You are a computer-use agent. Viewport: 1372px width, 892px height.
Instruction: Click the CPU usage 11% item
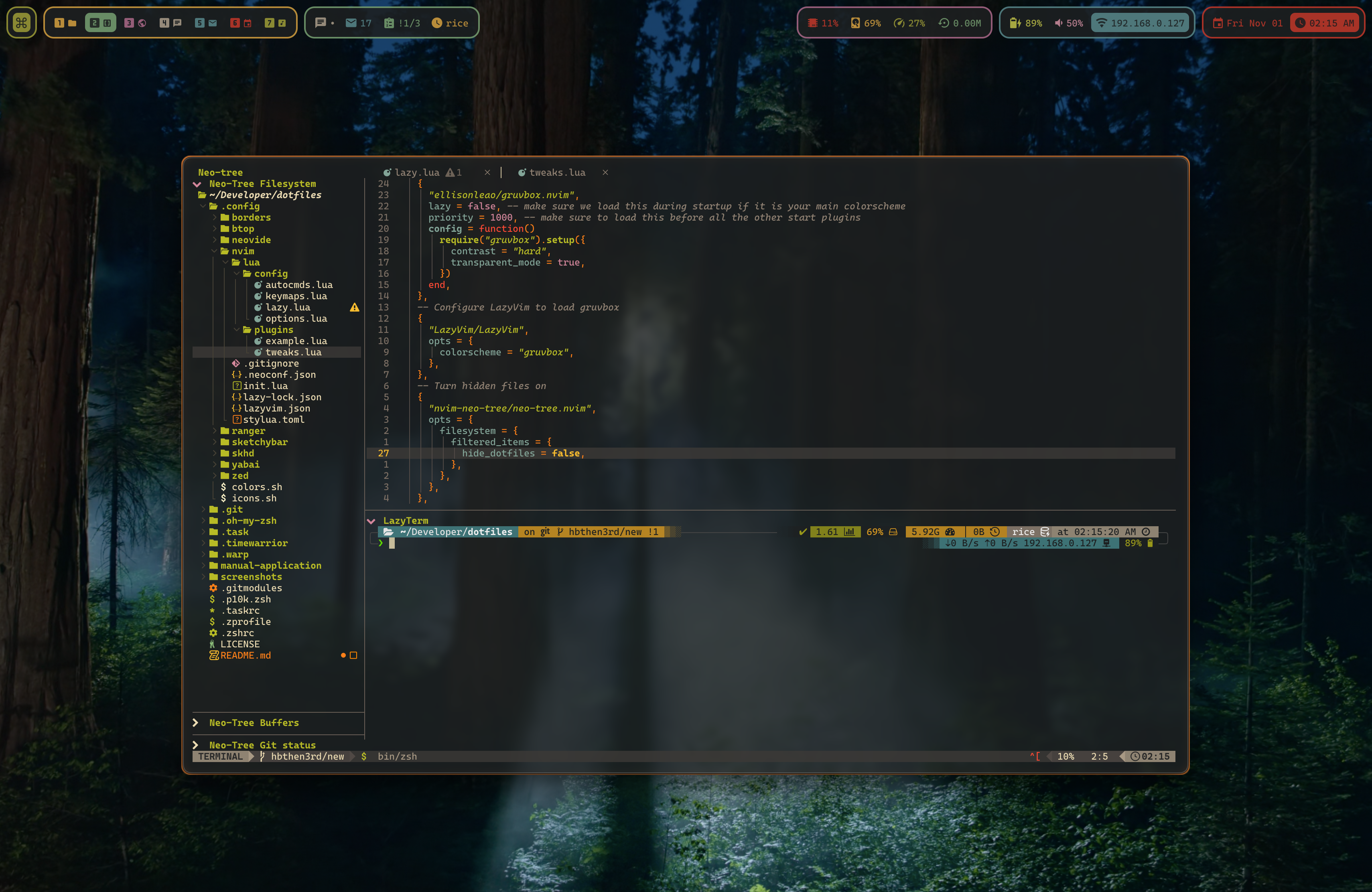pyautogui.click(x=823, y=23)
